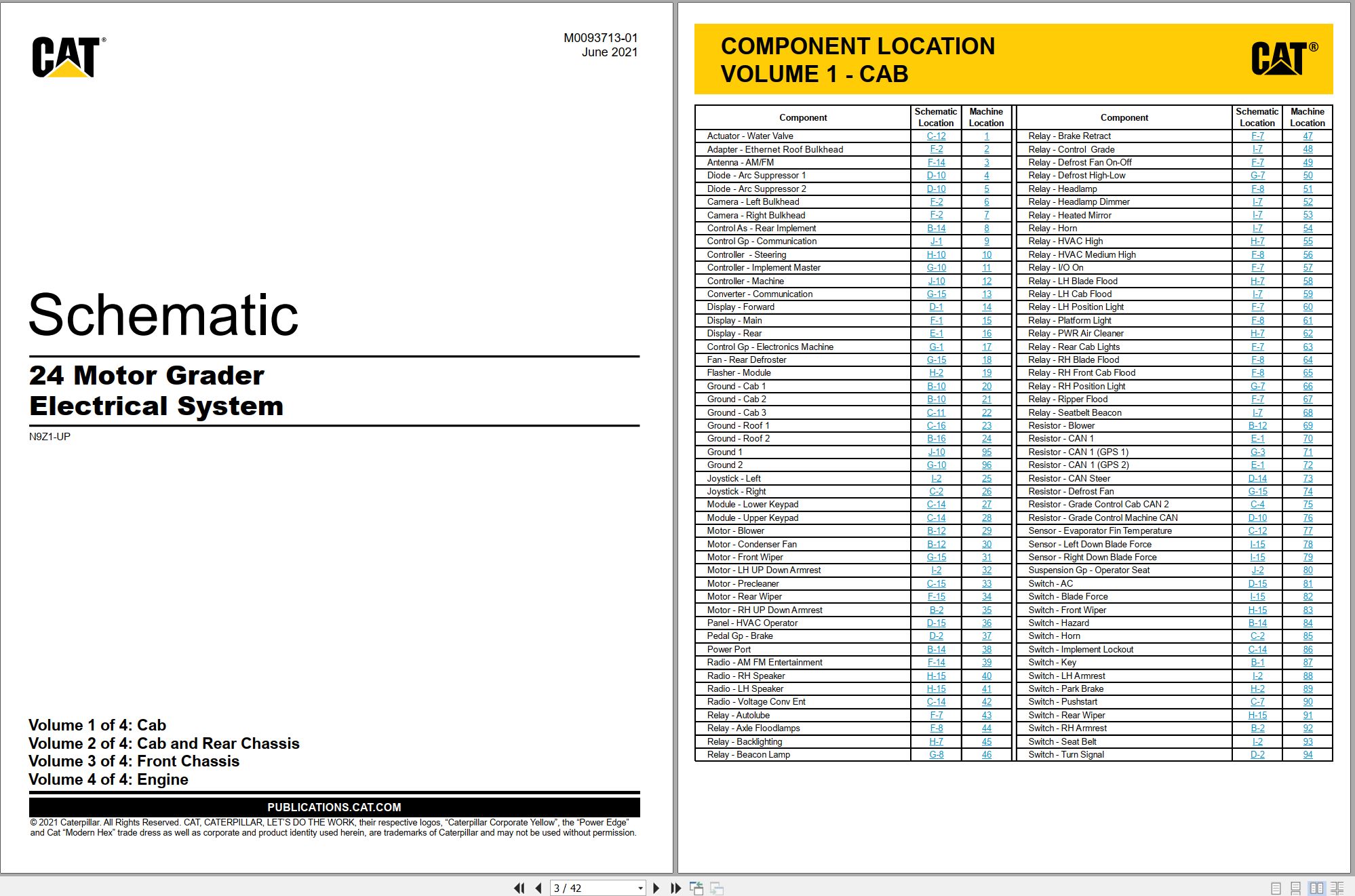Go to the first page
The image size is (1355, 896).
[519, 888]
